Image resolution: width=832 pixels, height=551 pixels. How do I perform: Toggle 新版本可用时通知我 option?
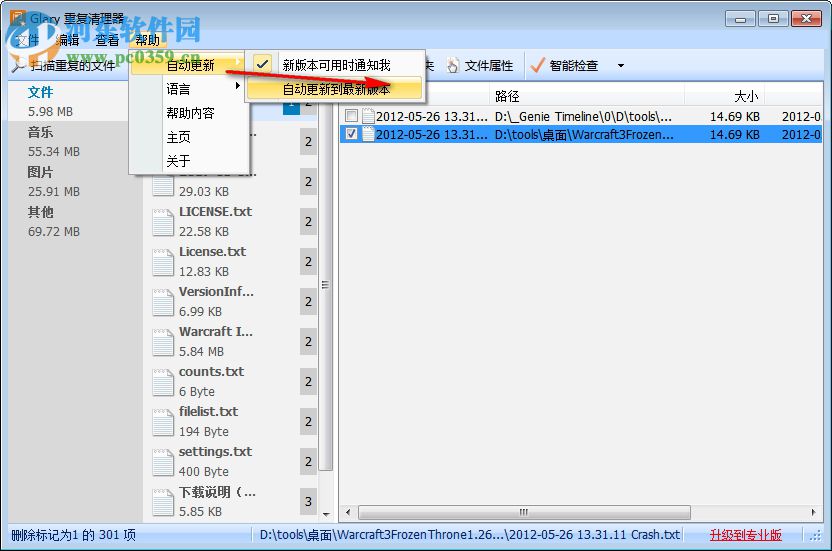(335, 65)
